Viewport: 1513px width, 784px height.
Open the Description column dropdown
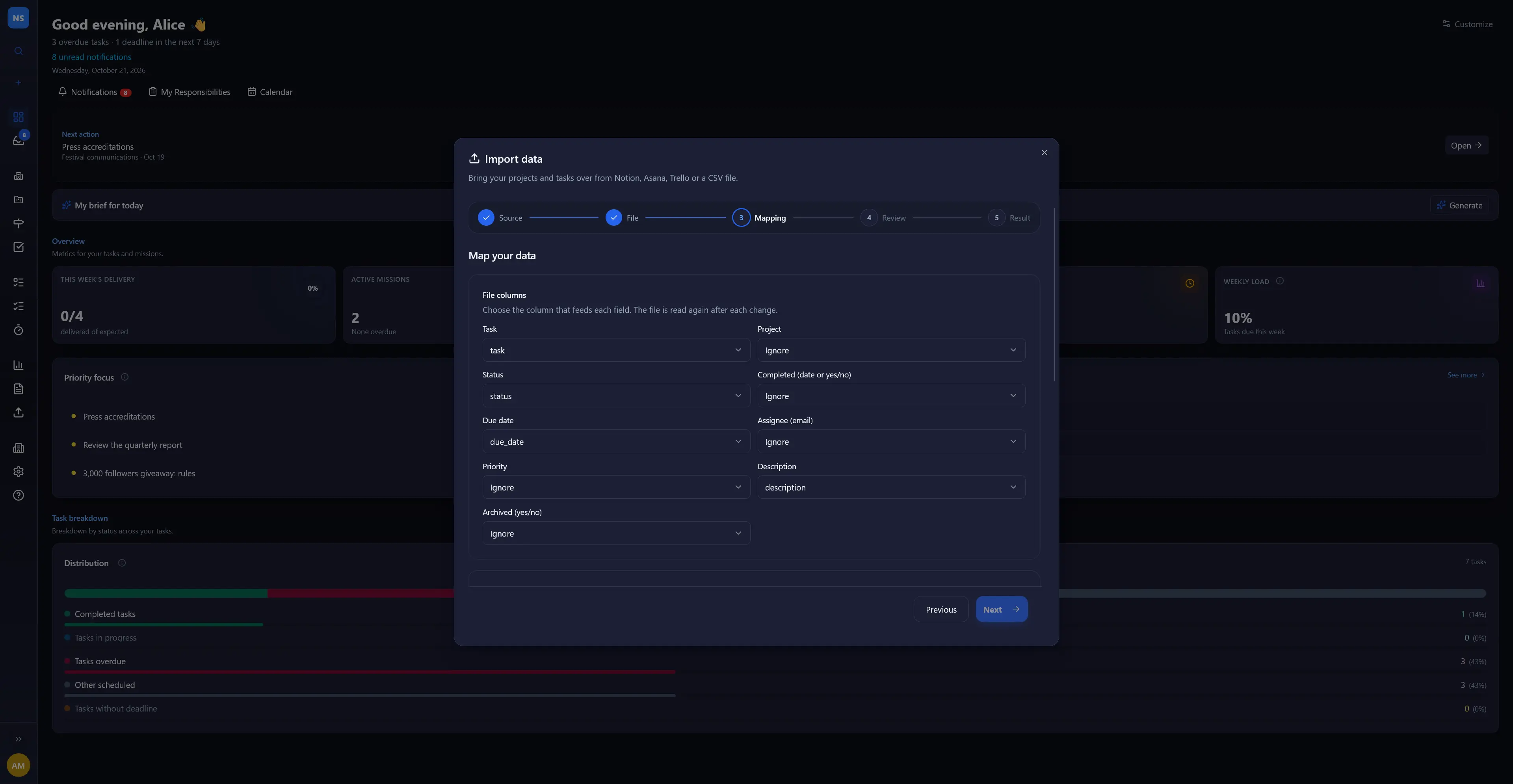pyautogui.click(x=891, y=487)
